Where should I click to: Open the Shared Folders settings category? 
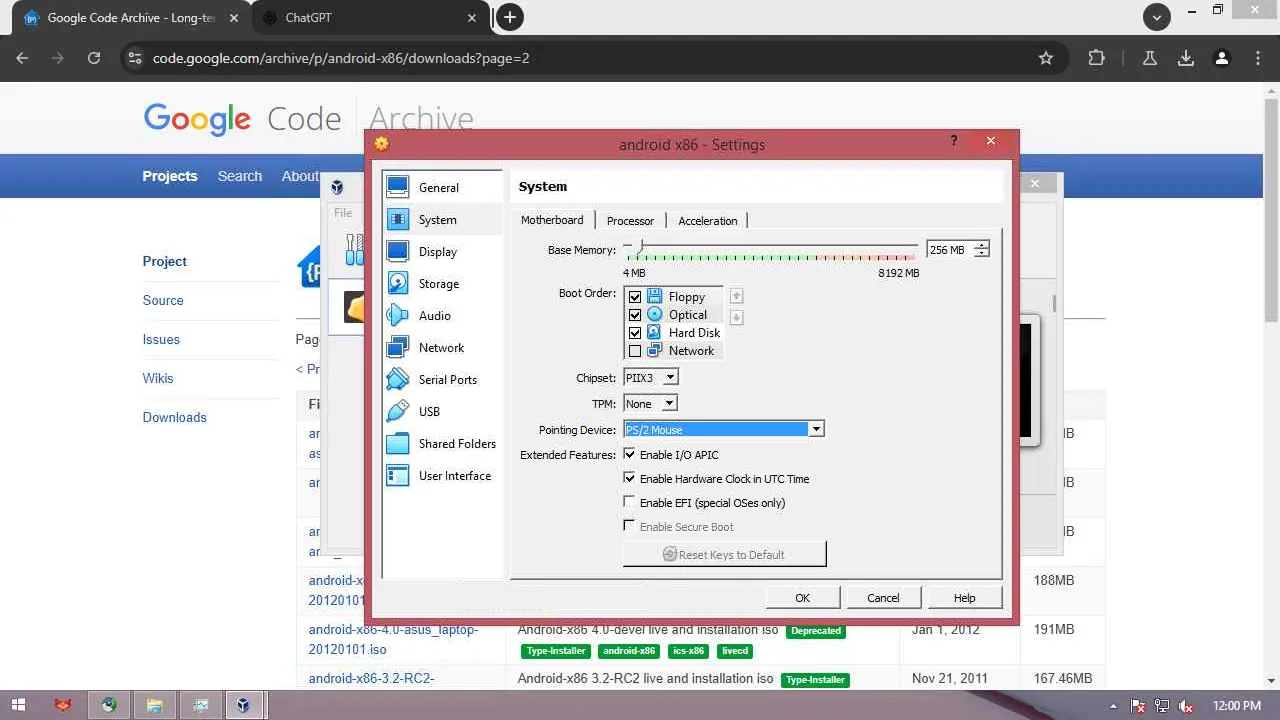coord(441,443)
